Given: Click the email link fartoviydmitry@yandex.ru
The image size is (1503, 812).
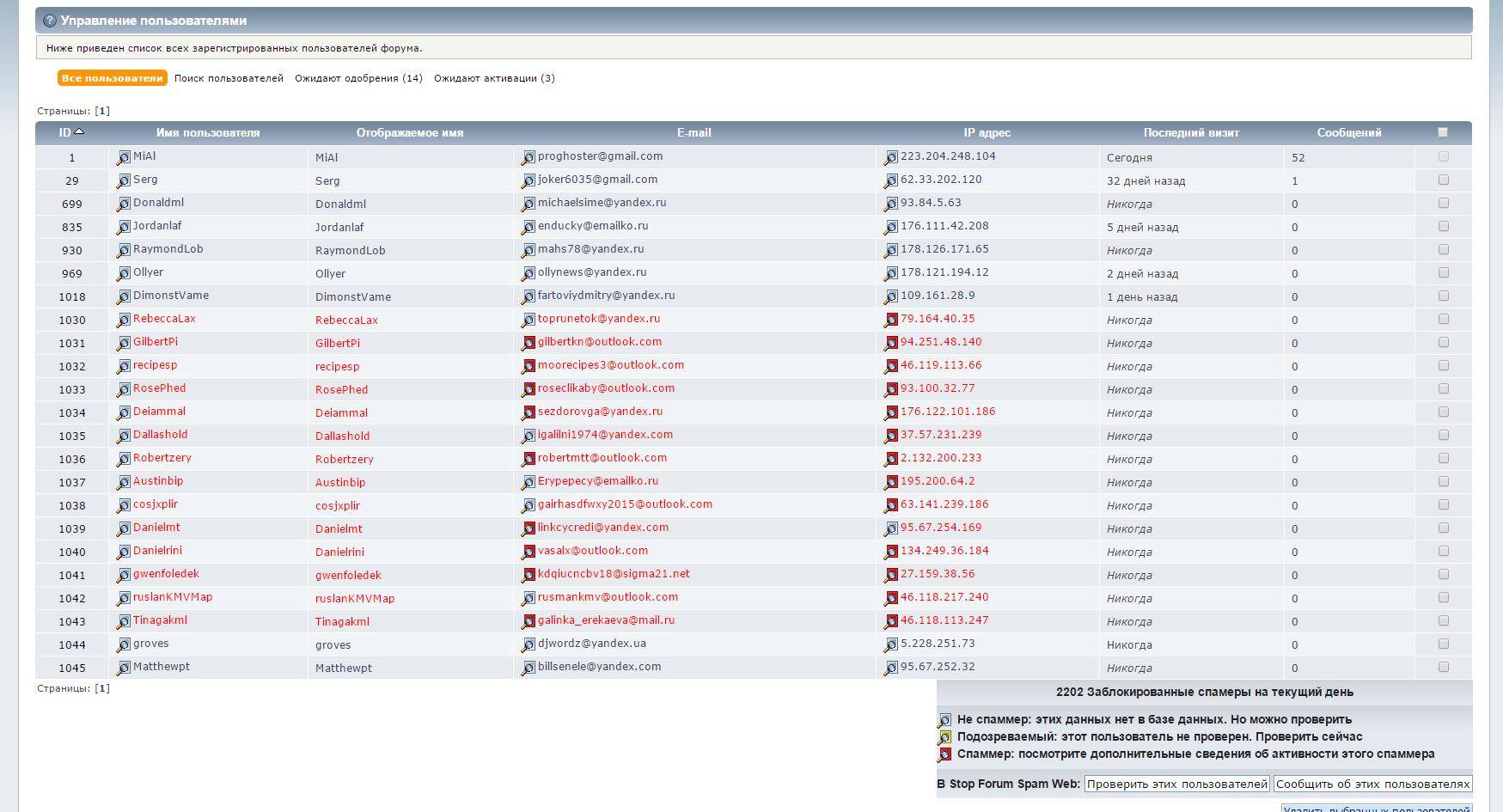Looking at the screenshot, I should [x=606, y=296].
